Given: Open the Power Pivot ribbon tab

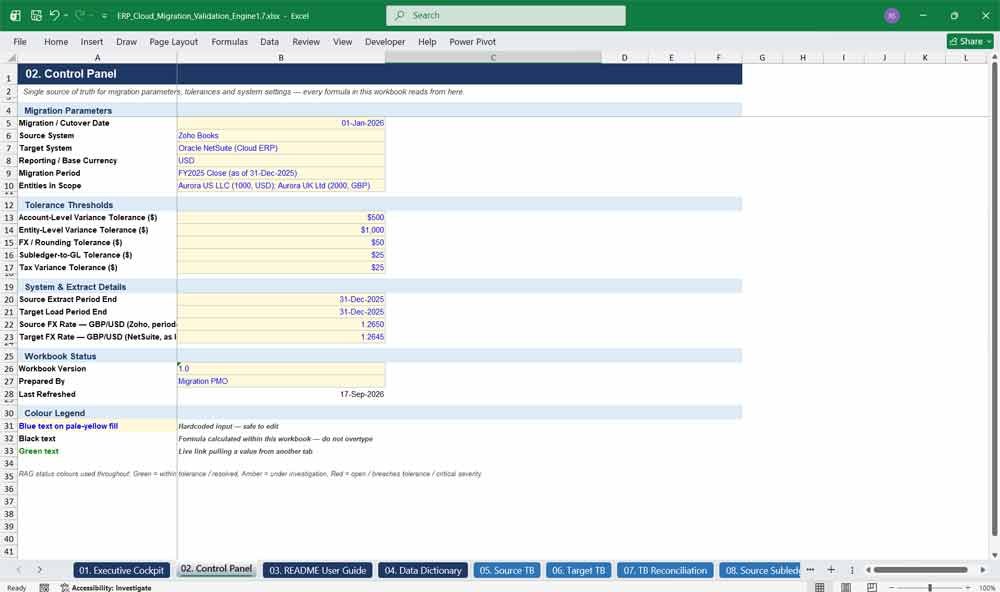Looking at the screenshot, I should click(x=473, y=41).
